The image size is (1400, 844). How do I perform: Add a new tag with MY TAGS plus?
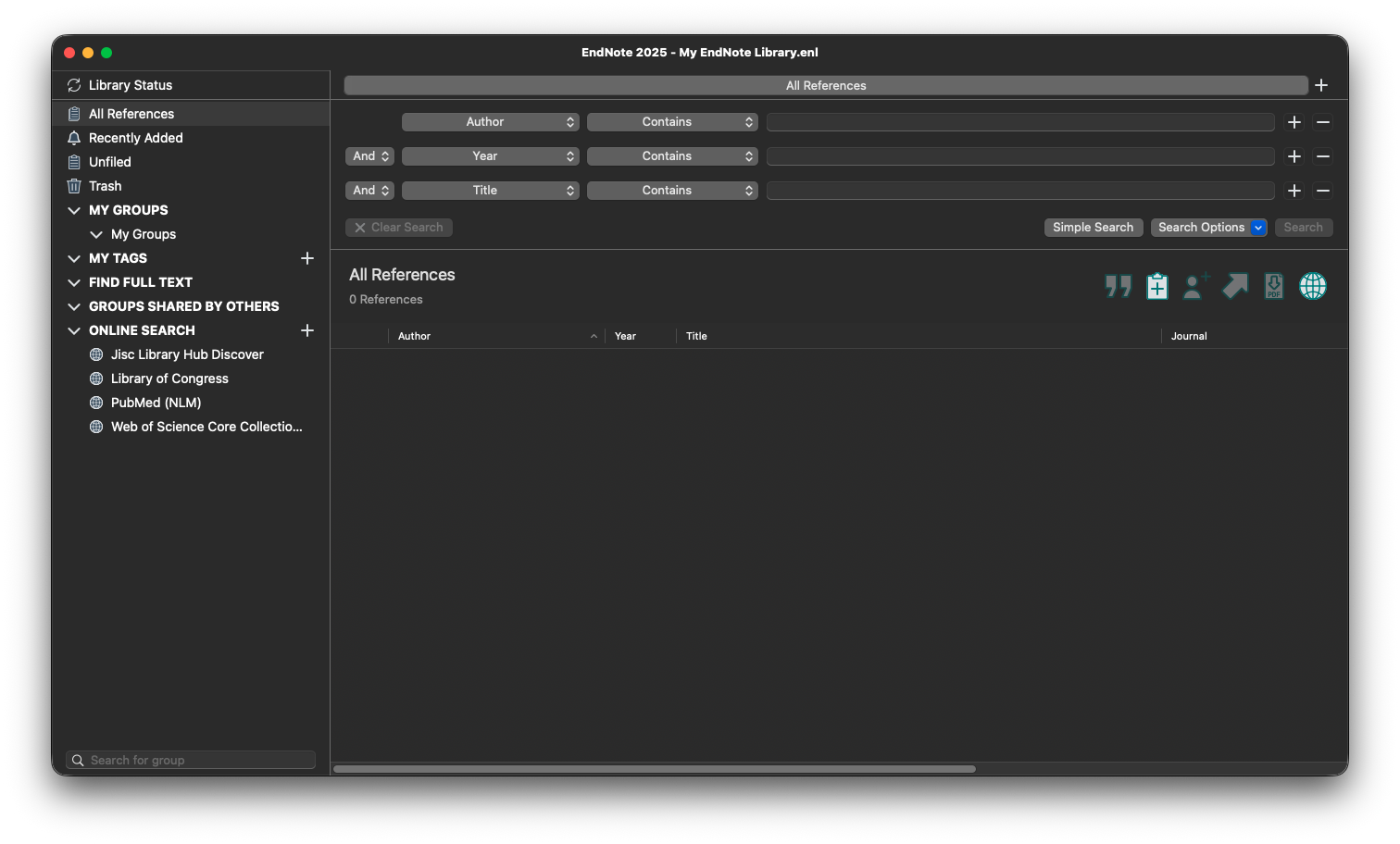307,258
